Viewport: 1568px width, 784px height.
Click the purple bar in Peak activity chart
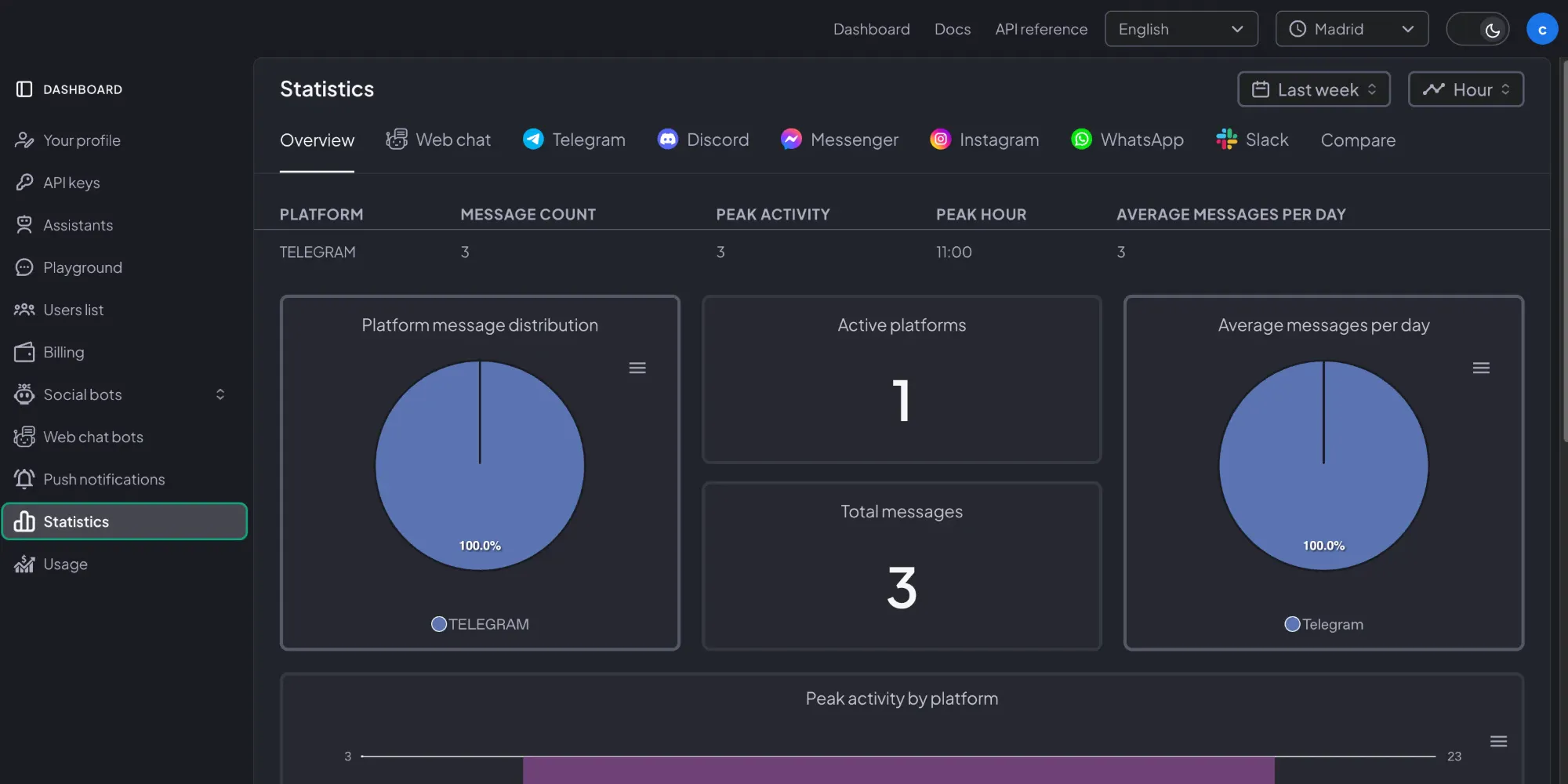(898, 770)
